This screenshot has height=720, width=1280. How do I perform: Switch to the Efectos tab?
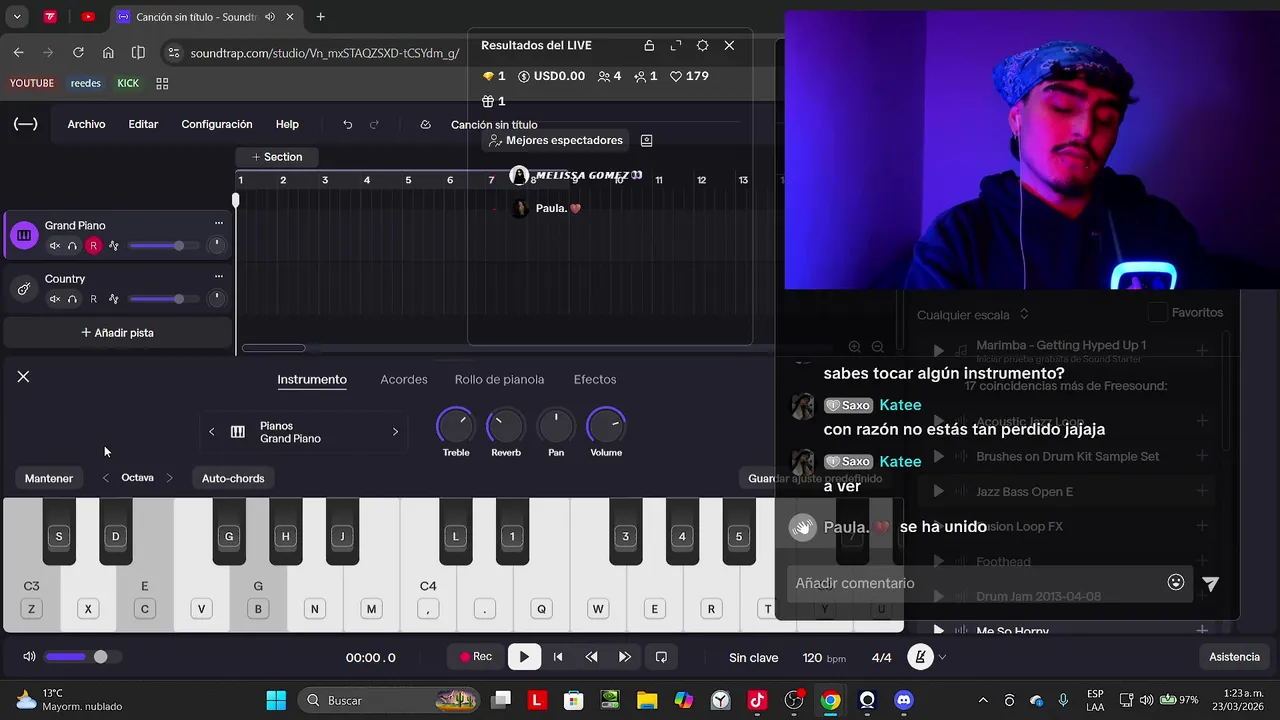pos(595,379)
